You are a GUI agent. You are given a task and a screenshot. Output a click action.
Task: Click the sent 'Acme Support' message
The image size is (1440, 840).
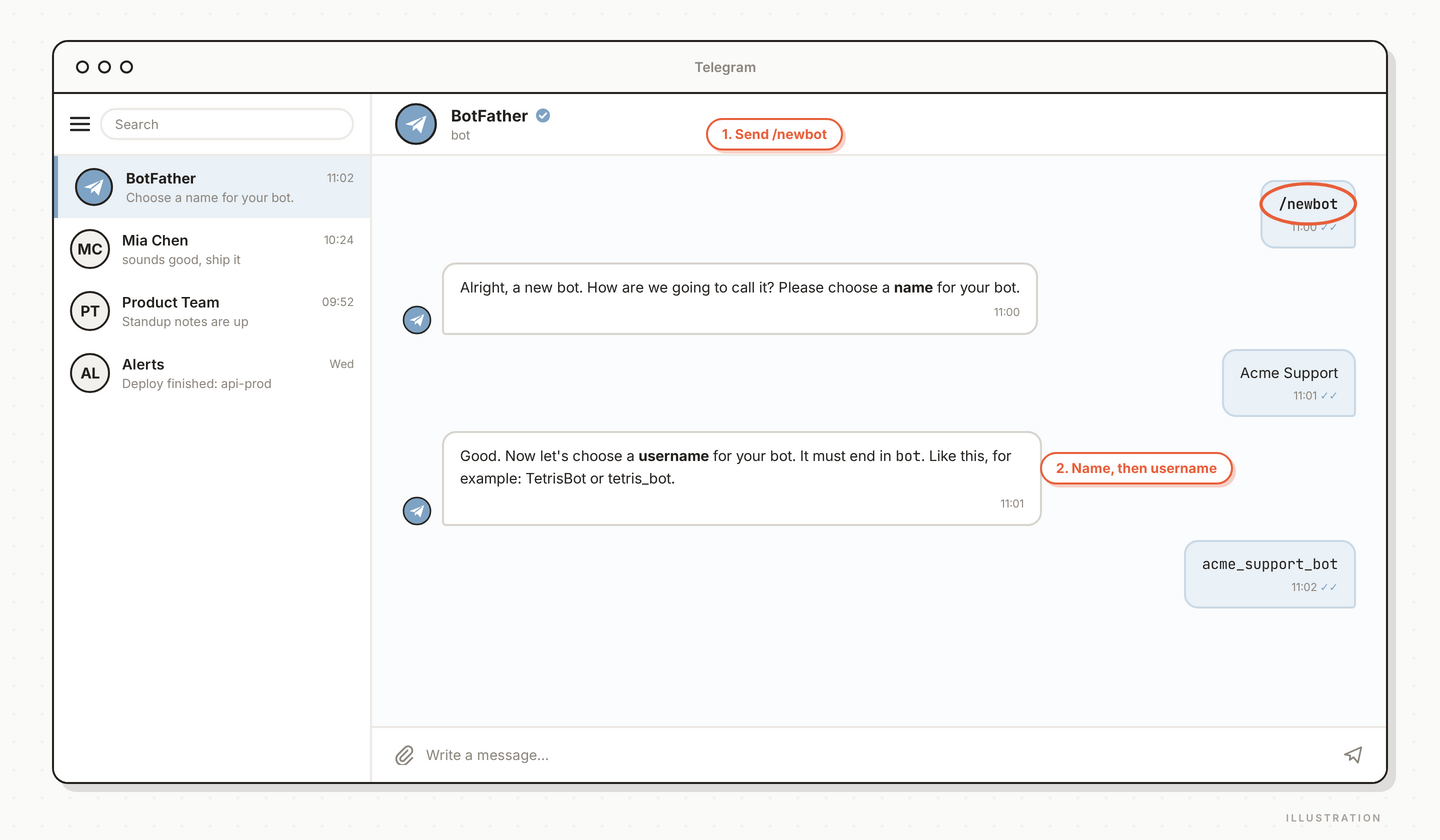click(x=1289, y=383)
